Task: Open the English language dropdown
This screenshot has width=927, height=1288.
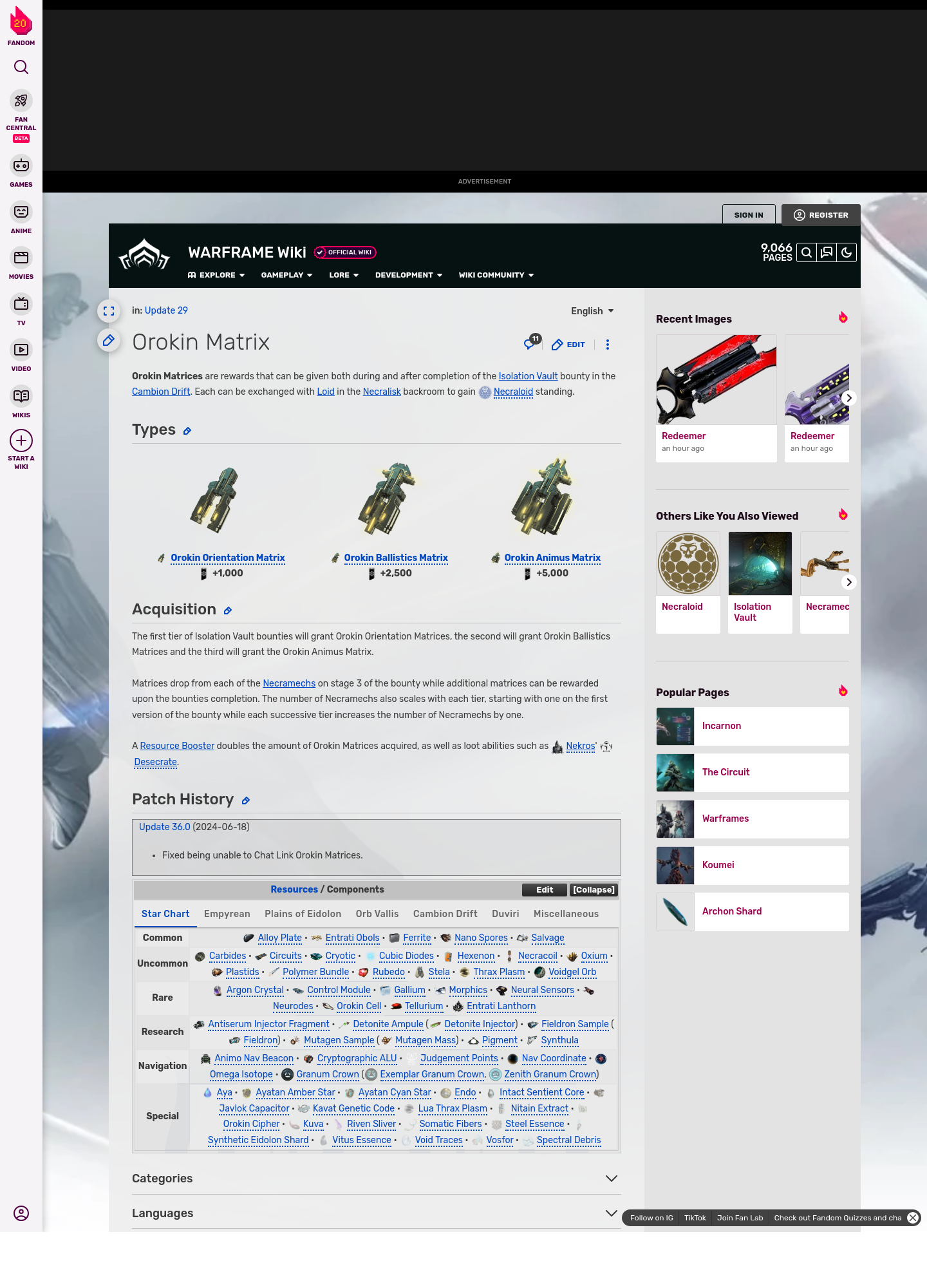Action: [x=592, y=311]
